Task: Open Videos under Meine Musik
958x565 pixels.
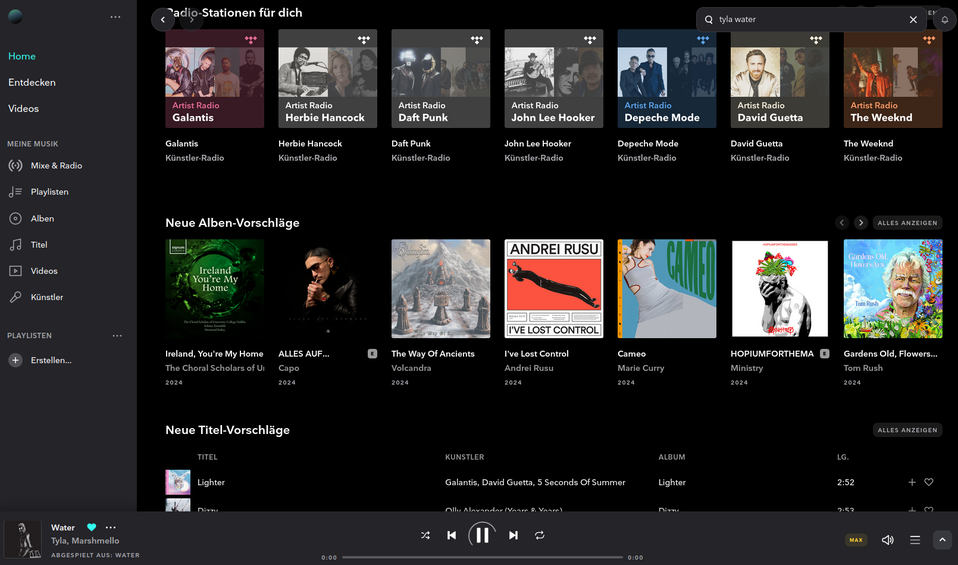Action: tap(44, 271)
